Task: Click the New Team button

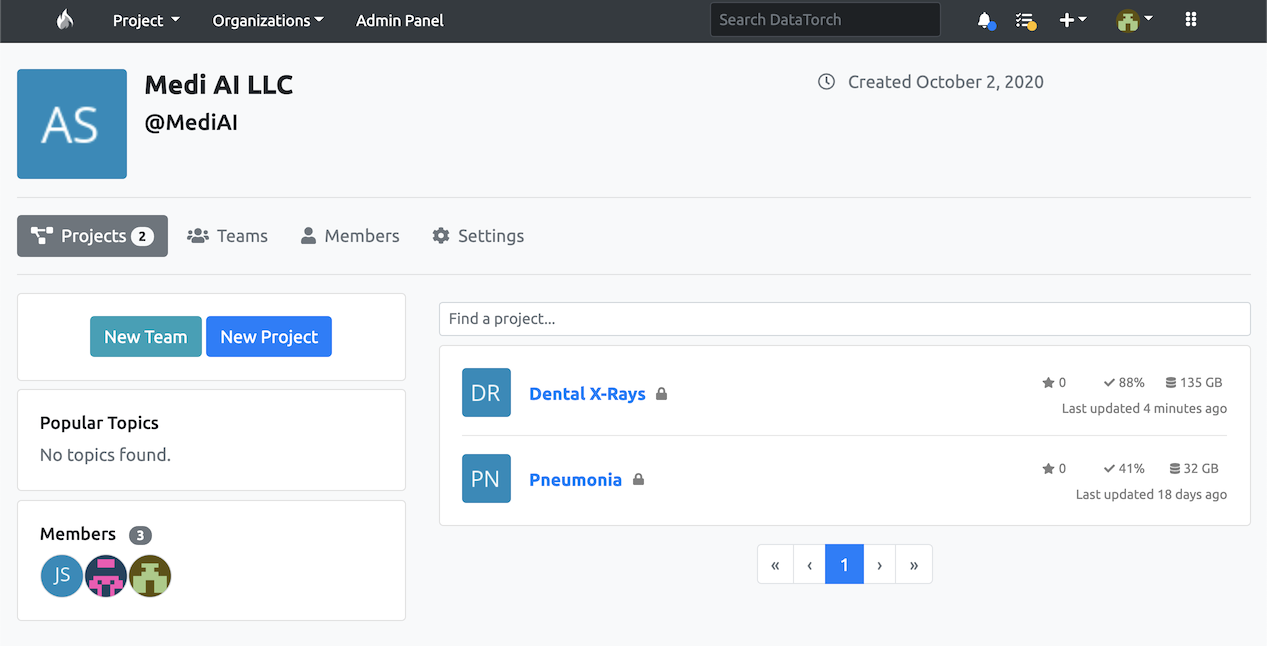Action: point(145,336)
